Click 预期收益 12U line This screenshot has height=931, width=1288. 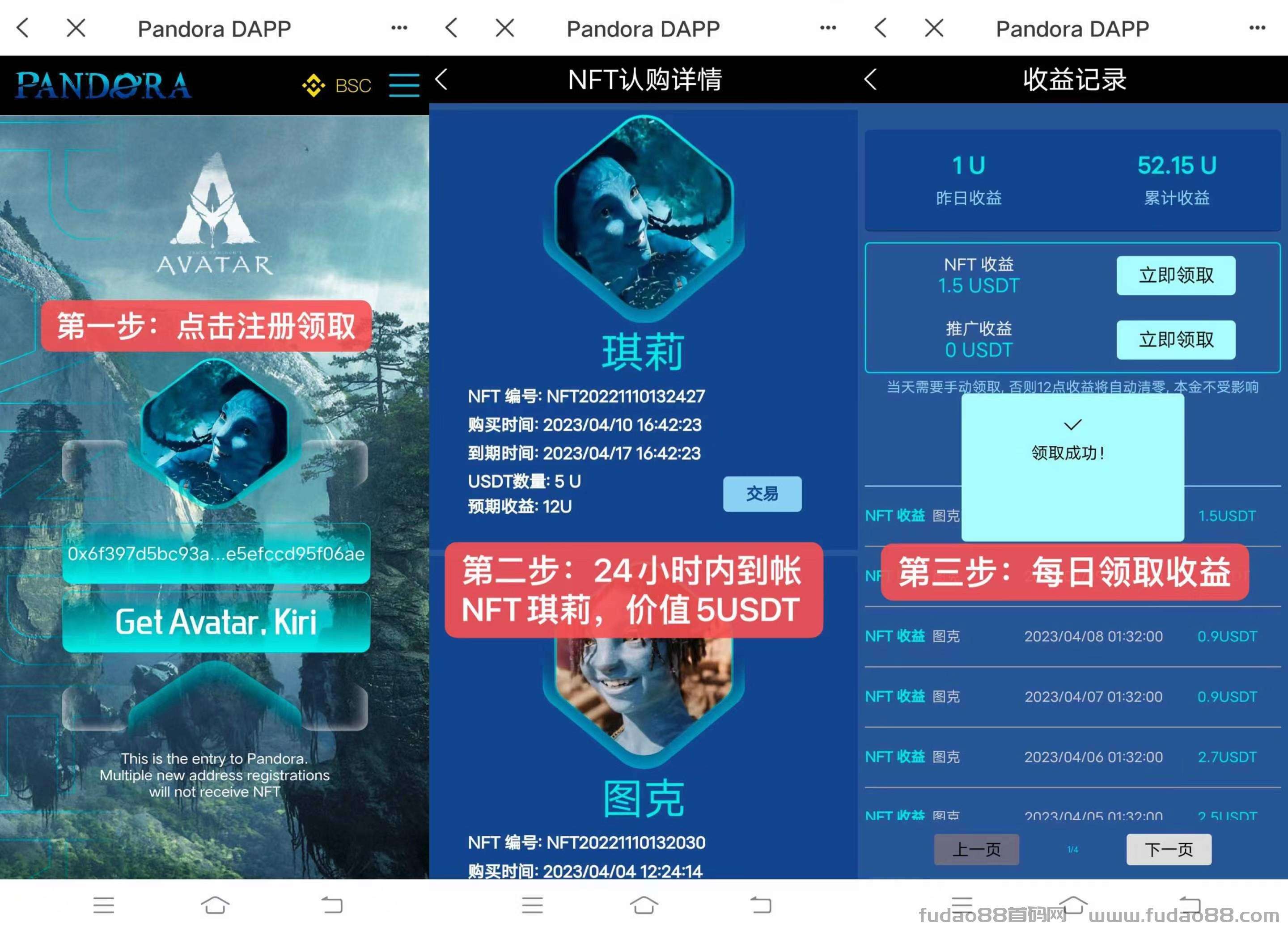520,506
